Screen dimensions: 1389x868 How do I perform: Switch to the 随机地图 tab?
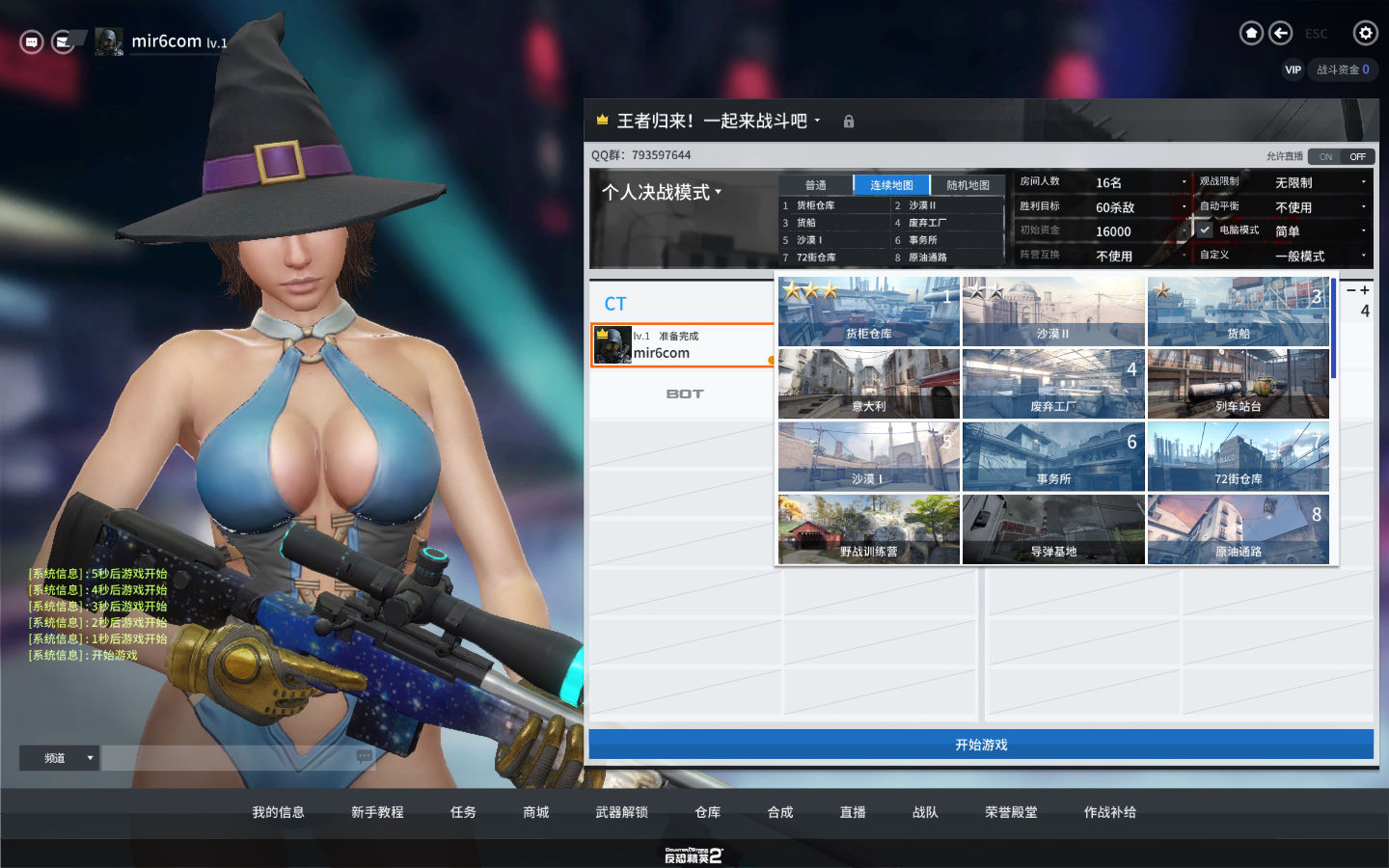pos(967,185)
